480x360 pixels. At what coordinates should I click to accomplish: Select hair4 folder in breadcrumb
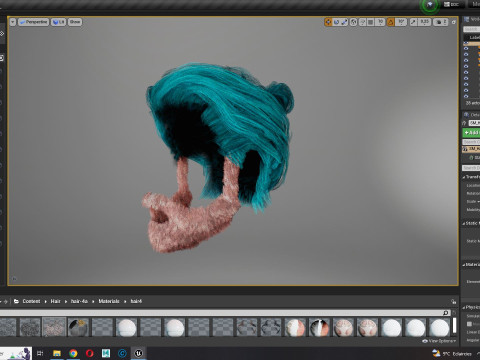click(x=136, y=301)
